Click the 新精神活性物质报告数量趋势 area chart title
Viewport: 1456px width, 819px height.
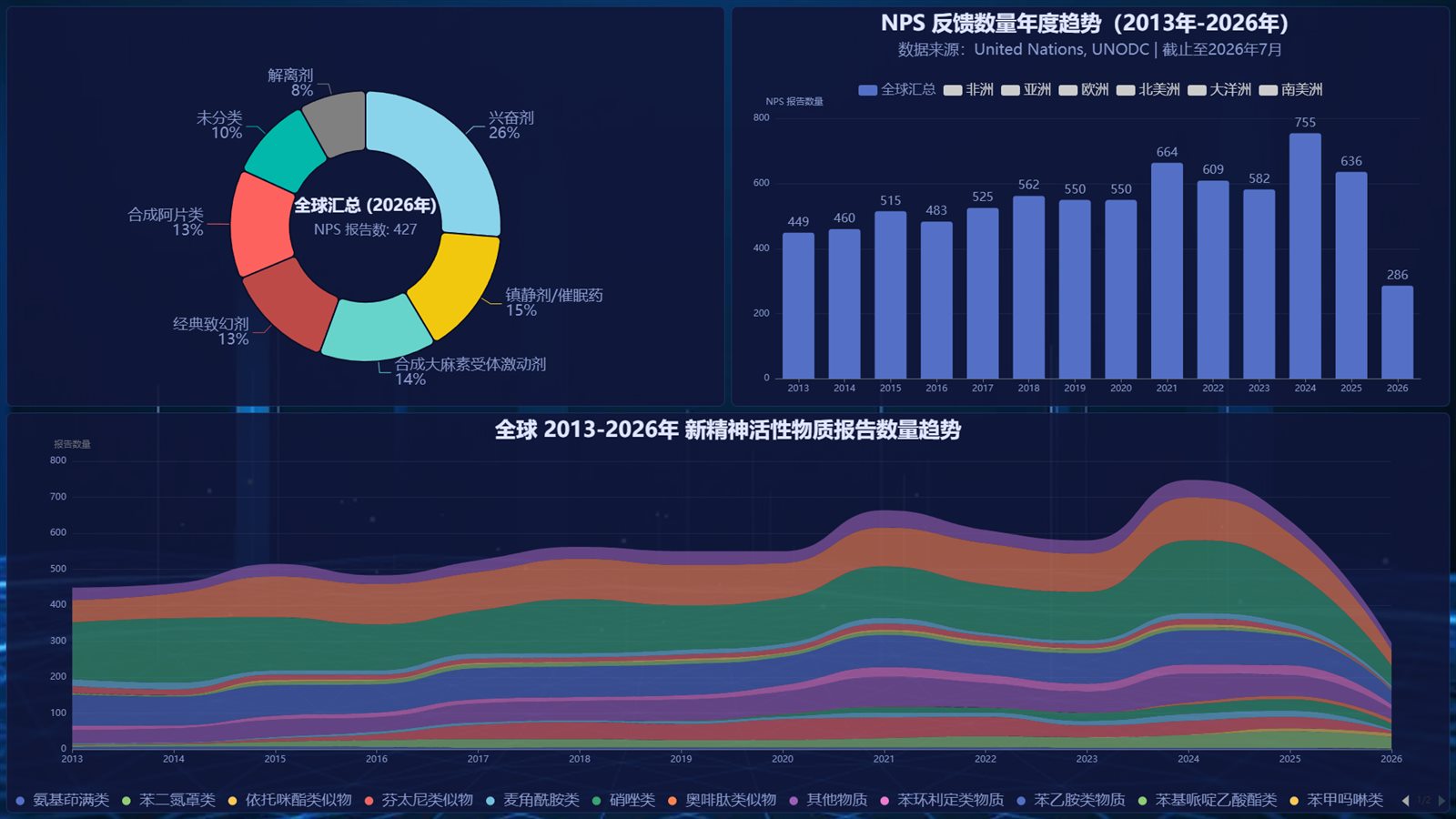728,430
